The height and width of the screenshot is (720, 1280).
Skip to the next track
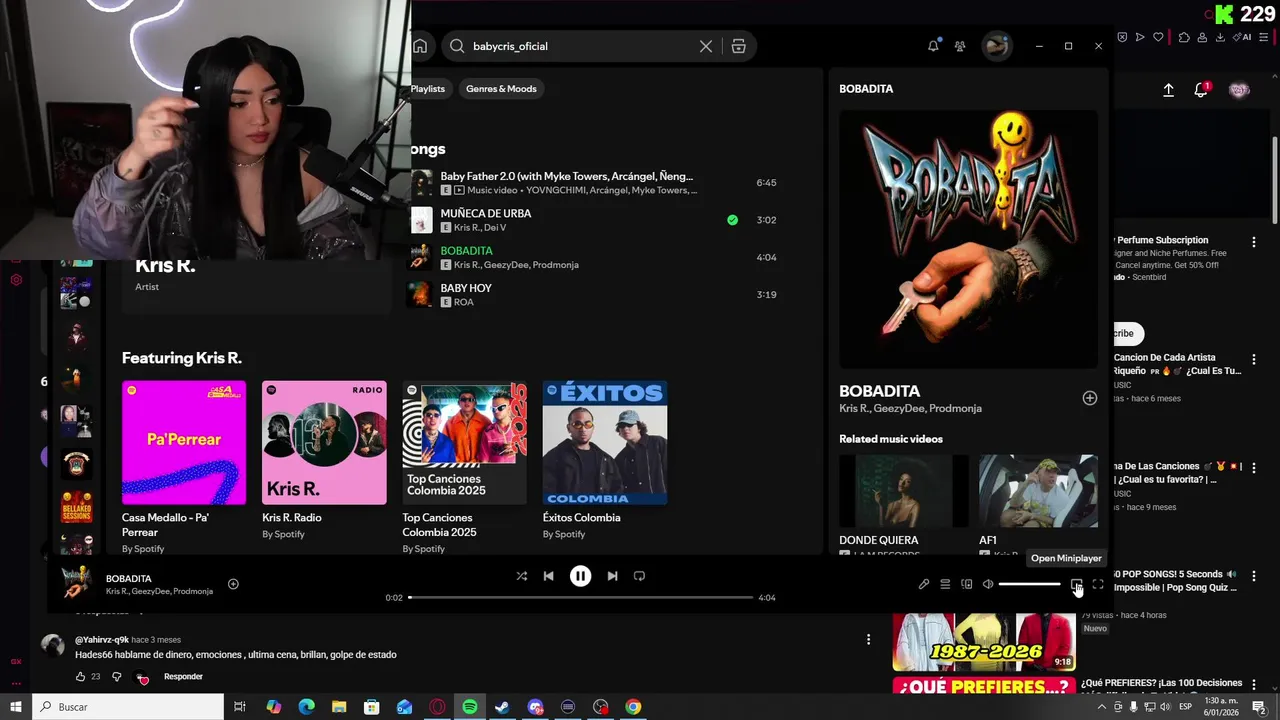612,576
